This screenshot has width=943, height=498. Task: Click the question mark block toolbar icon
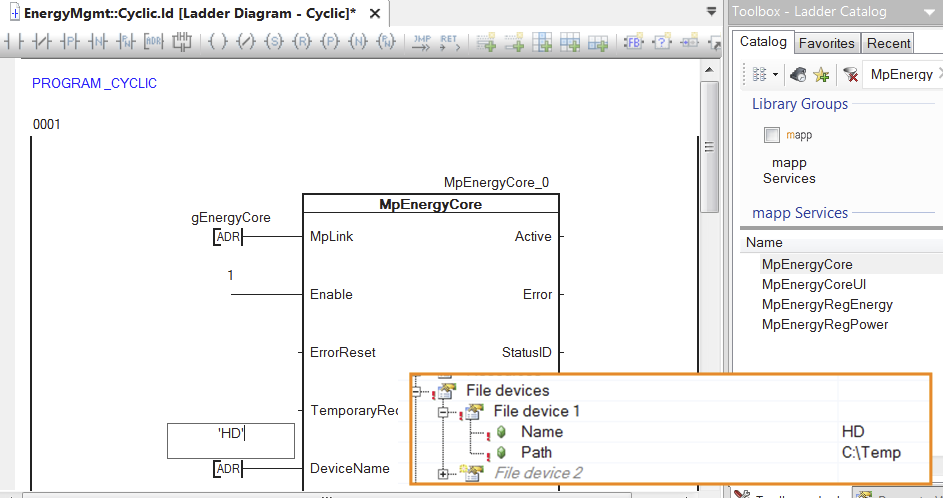pyautogui.click(x=662, y=42)
